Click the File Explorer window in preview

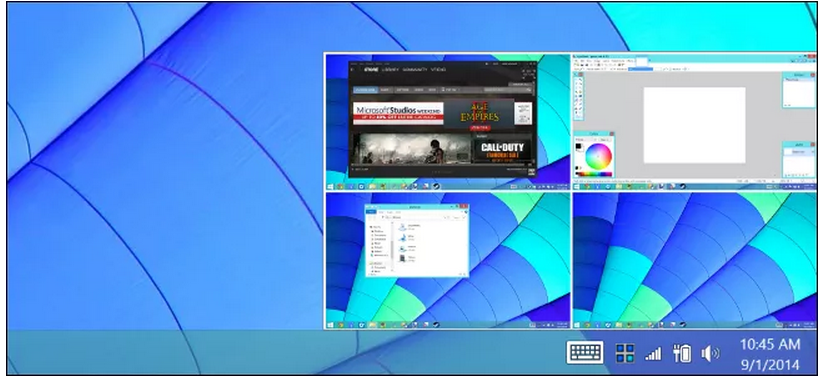(417, 240)
